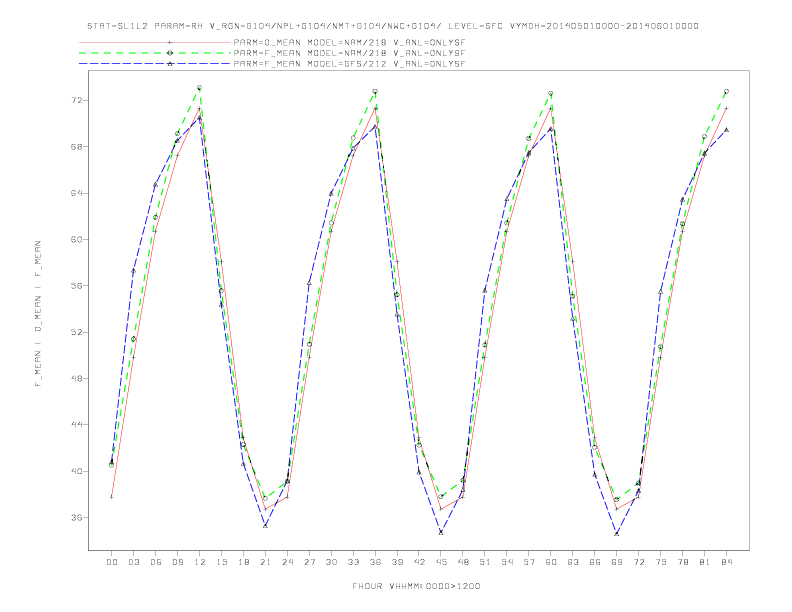Click x-axis tick label 18

pos(243,562)
